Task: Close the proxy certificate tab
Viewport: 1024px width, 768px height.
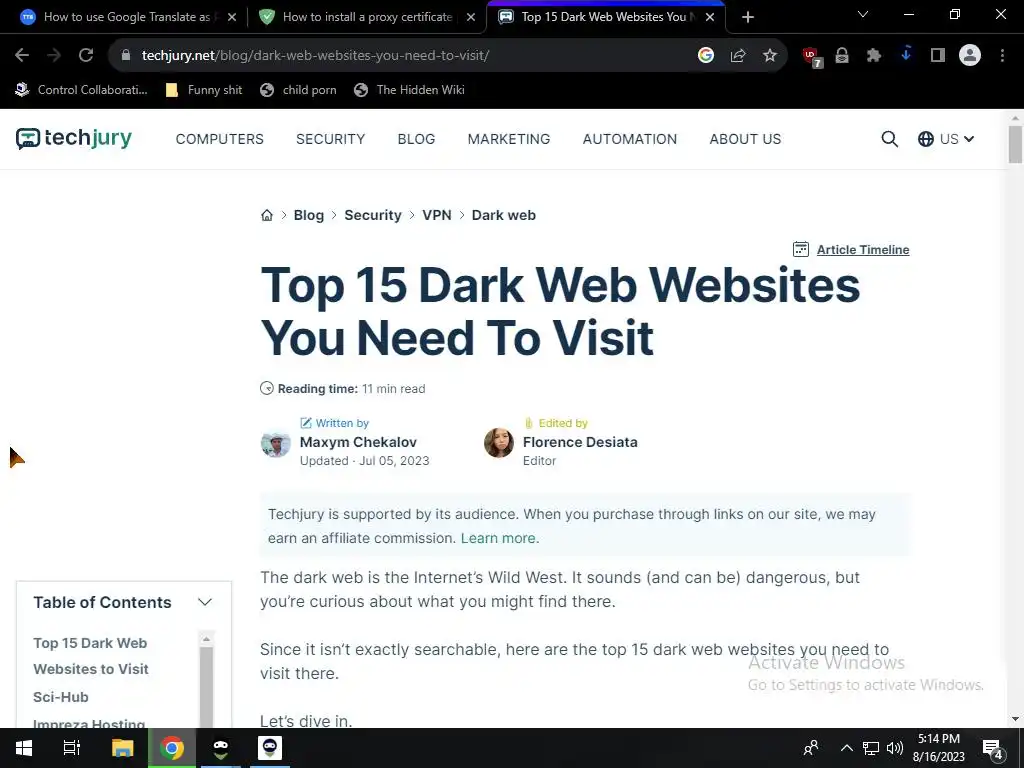Action: [471, 17]
